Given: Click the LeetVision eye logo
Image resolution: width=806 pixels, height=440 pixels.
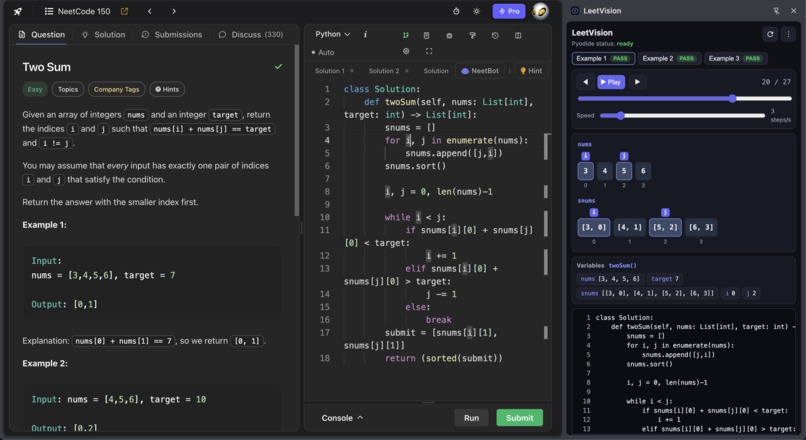Looking at the screenshot, I should pos(575,11).
